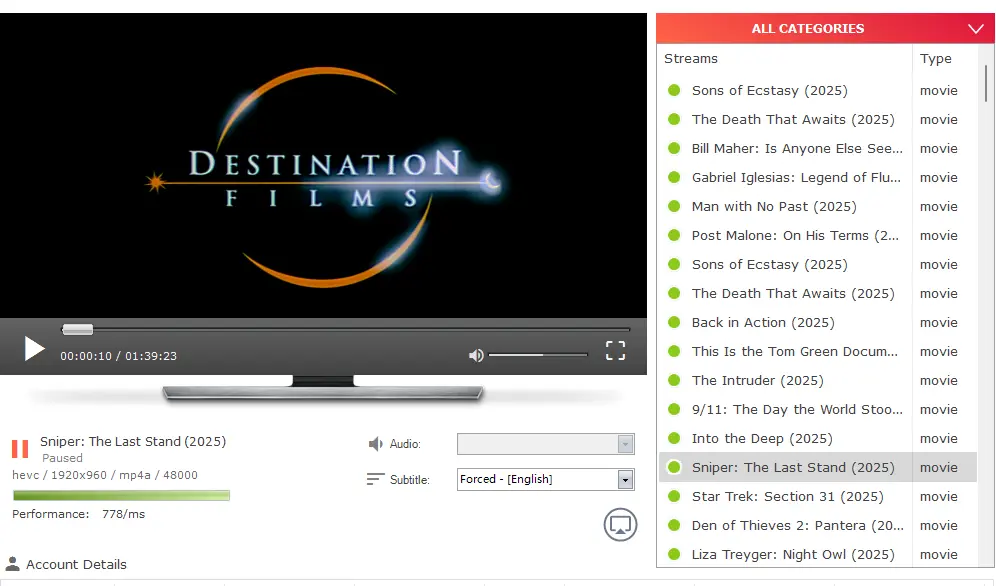Image resolution: width=996 pixels, height=586 pixels.
Task: Select This Is the Tom Green Docum... stream
Action: point(795,351)
